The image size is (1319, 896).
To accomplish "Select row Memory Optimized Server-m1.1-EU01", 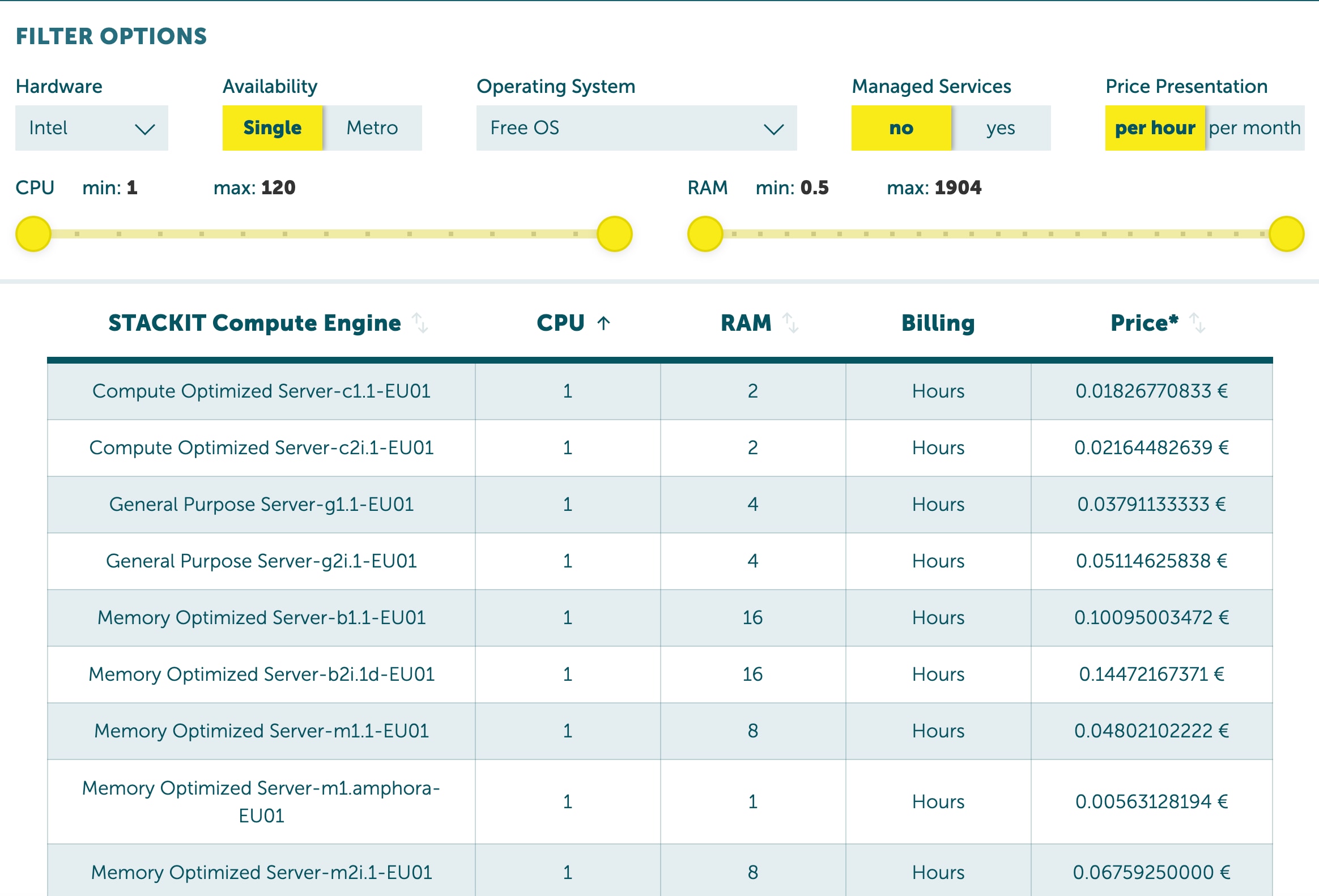I will (x=659, y=731).
